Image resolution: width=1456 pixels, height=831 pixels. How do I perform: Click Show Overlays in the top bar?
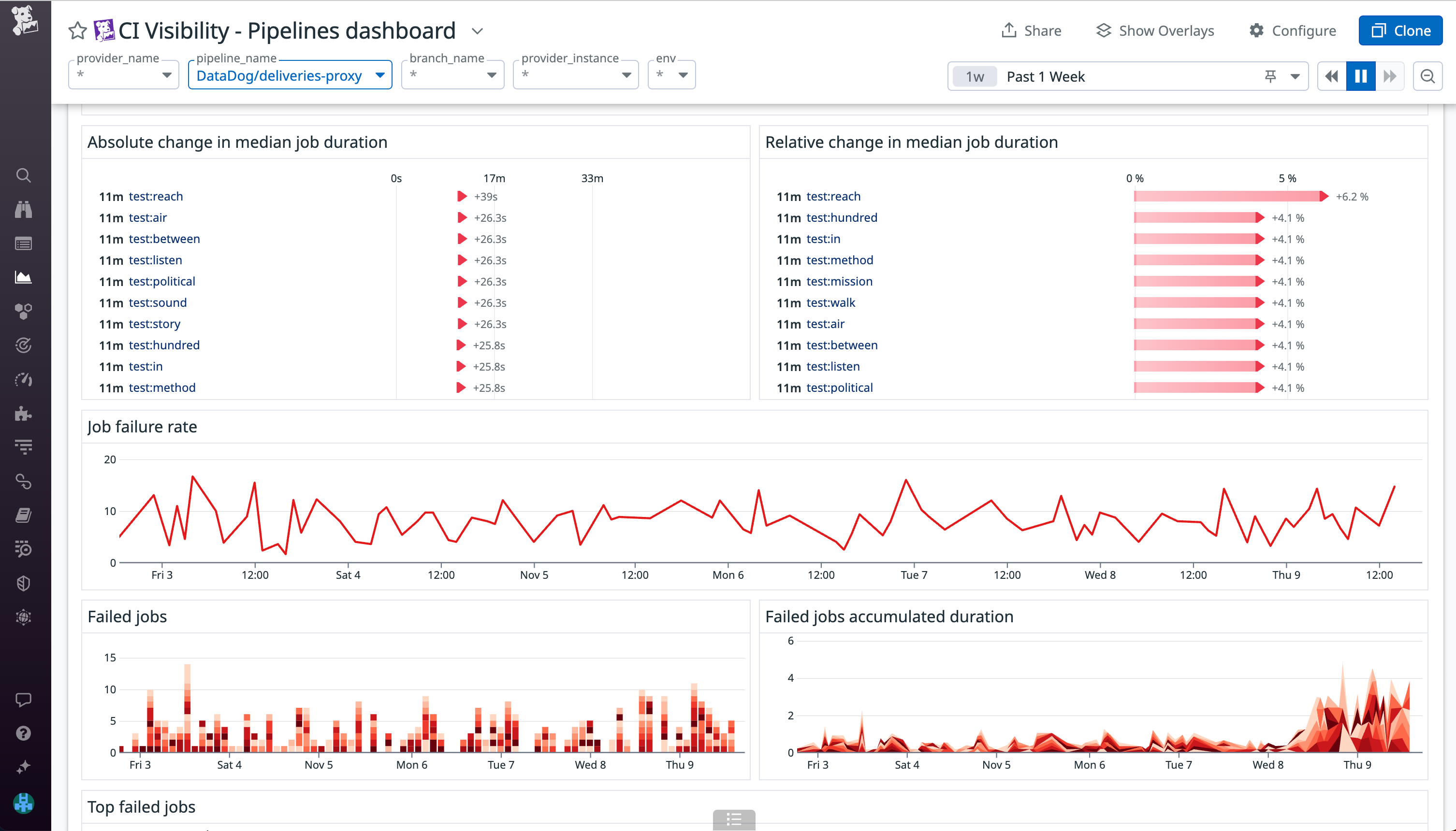(1154, 30)
